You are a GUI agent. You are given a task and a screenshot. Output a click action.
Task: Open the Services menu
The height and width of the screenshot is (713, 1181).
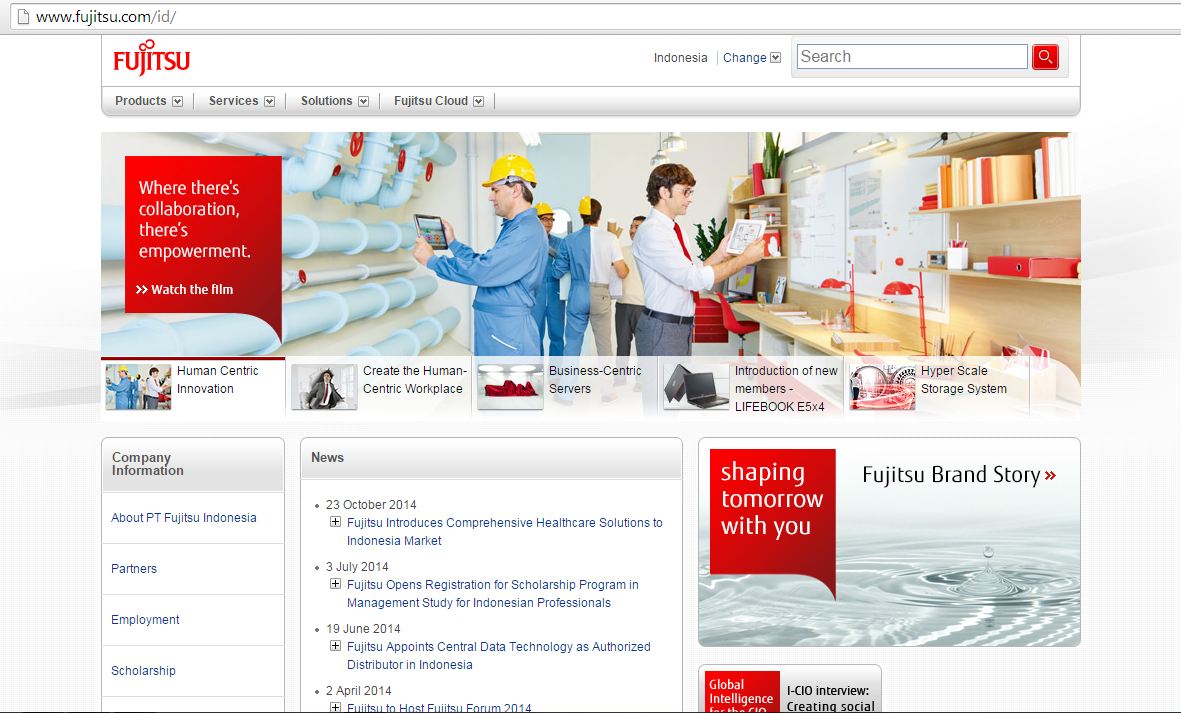pos(239,100)
